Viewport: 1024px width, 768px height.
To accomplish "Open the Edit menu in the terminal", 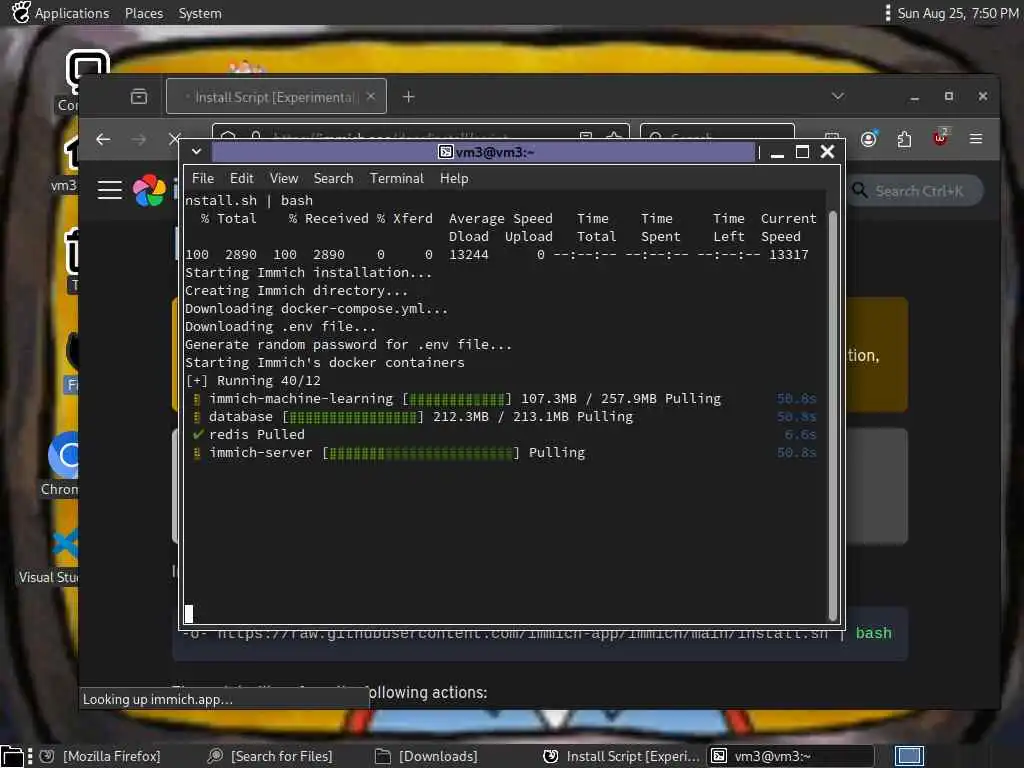I will [x=241, y=178].
